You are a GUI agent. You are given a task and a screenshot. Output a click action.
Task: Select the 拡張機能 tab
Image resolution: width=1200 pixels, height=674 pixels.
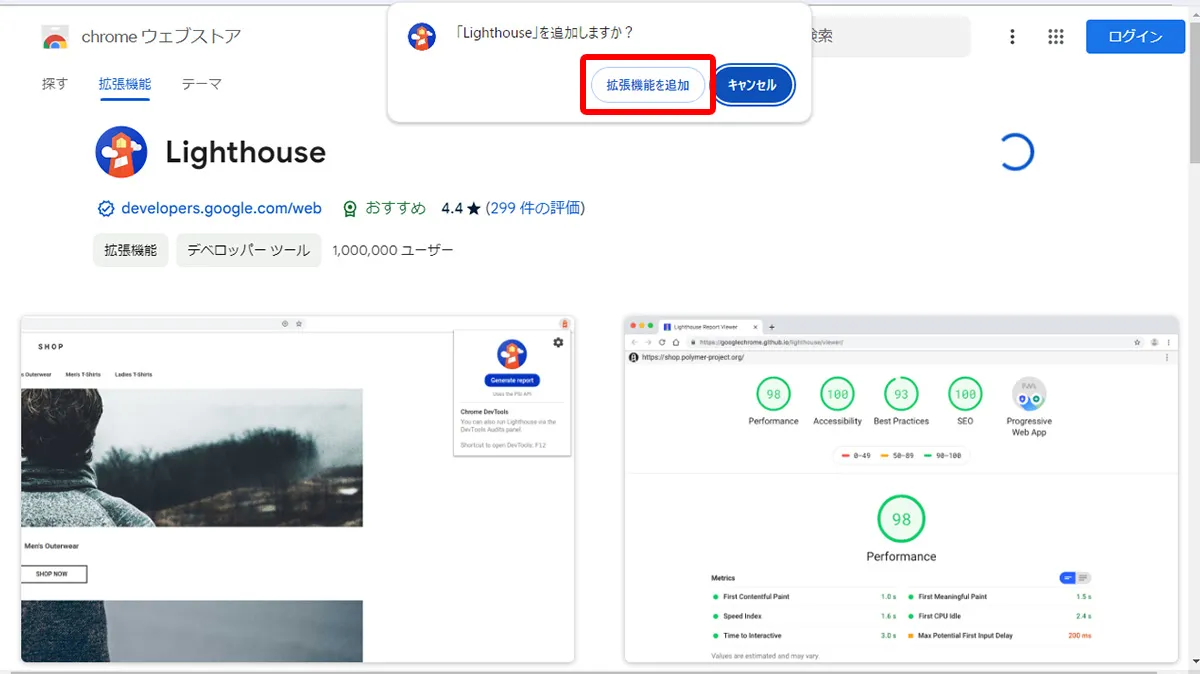coord(124,84)
